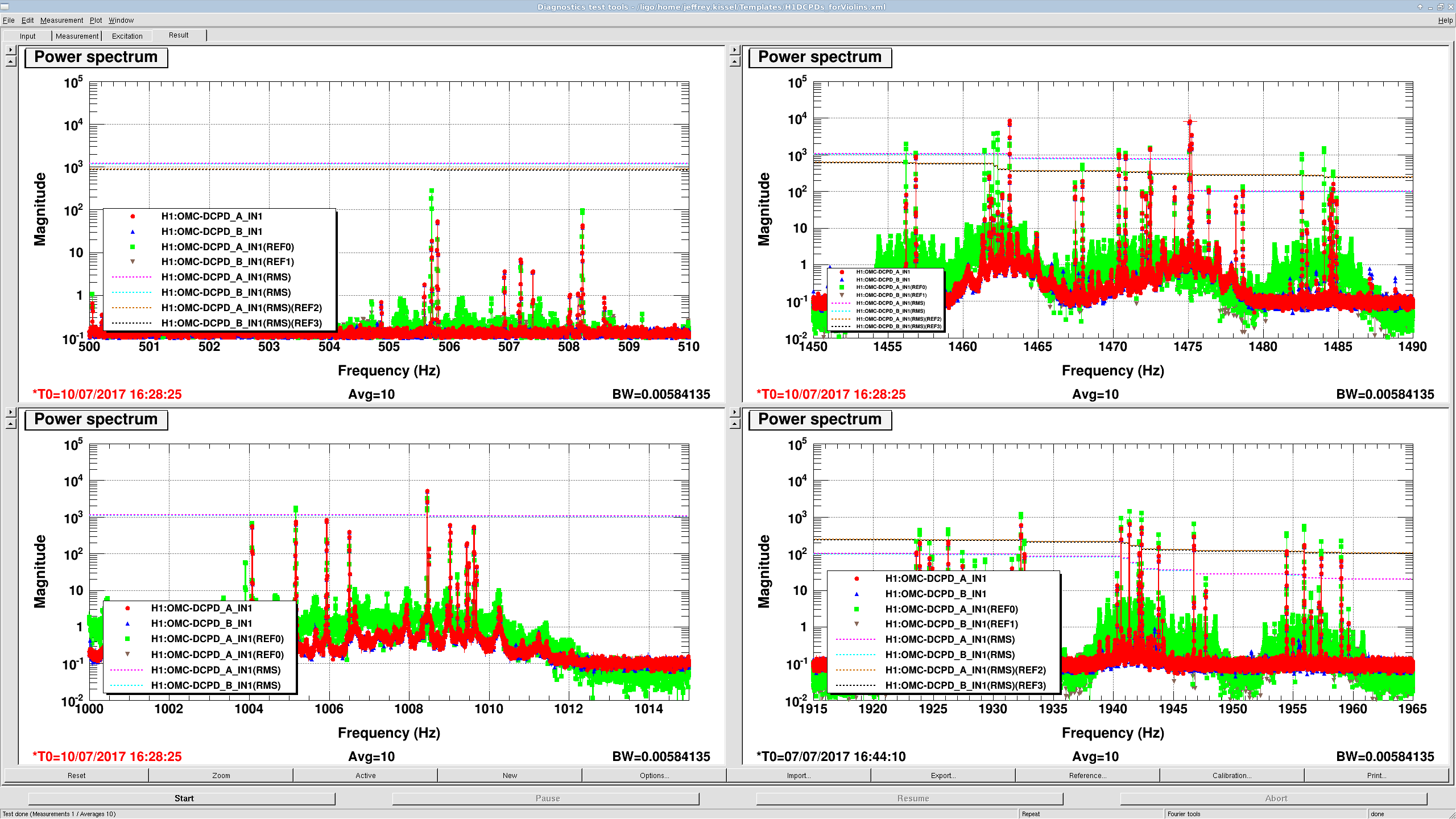
Task: Click Power spectrum title of 1000-1014 Hz plot
Action: (96, 420)
